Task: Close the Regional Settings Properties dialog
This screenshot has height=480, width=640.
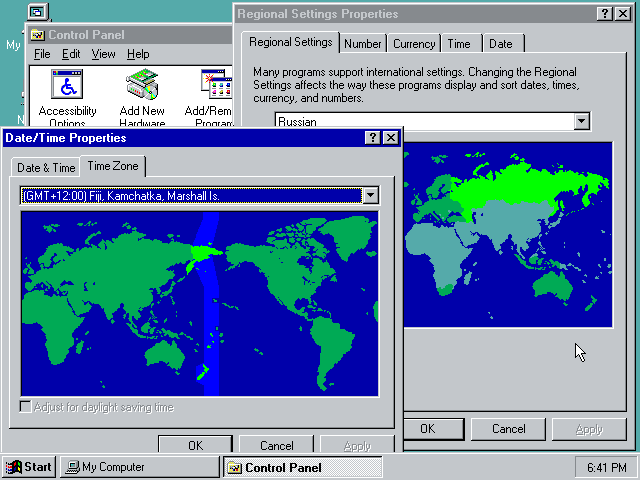Action: (623, 14)
